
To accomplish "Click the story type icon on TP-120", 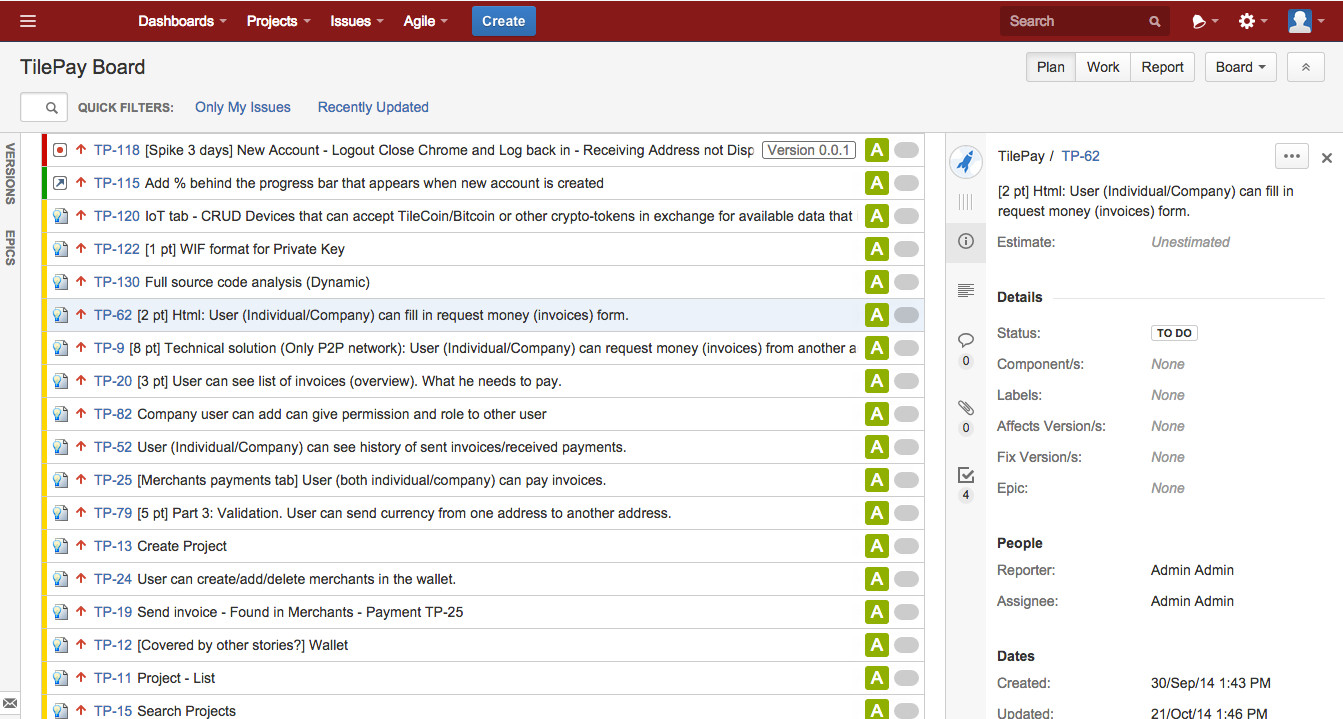I will point(60,216).
